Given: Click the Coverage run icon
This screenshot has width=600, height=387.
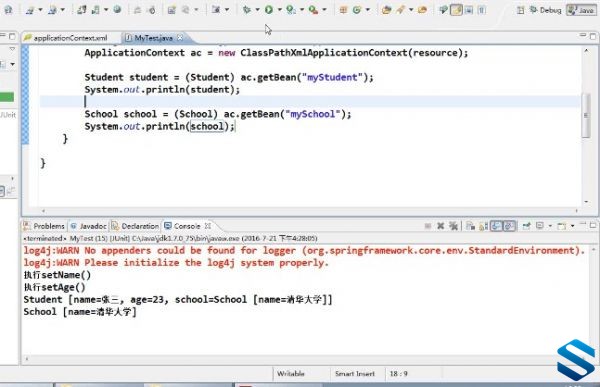Looking at the screenshot, I should point(291,10).
